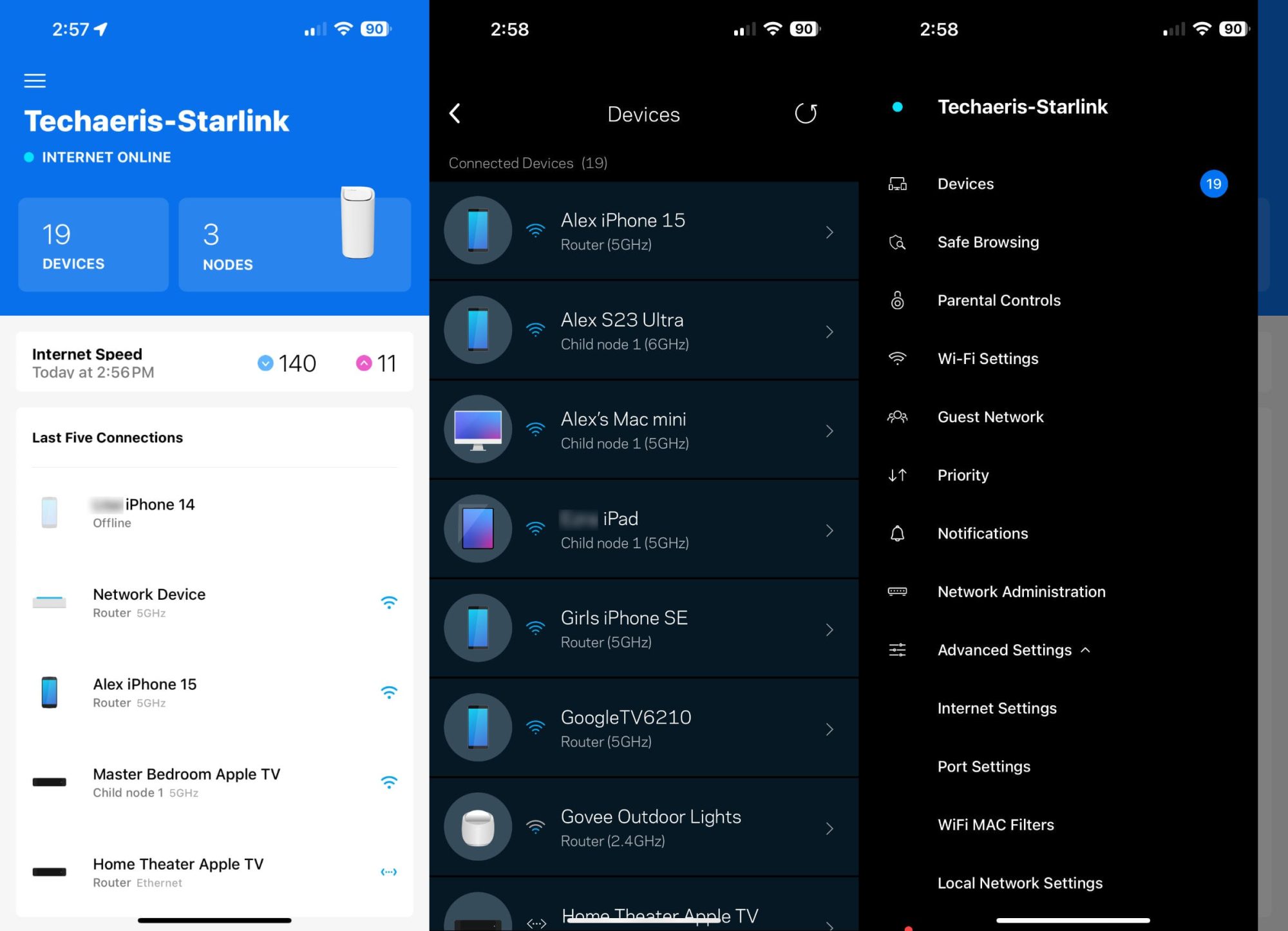Select Port Settings menu item

[x=985, y=766]
